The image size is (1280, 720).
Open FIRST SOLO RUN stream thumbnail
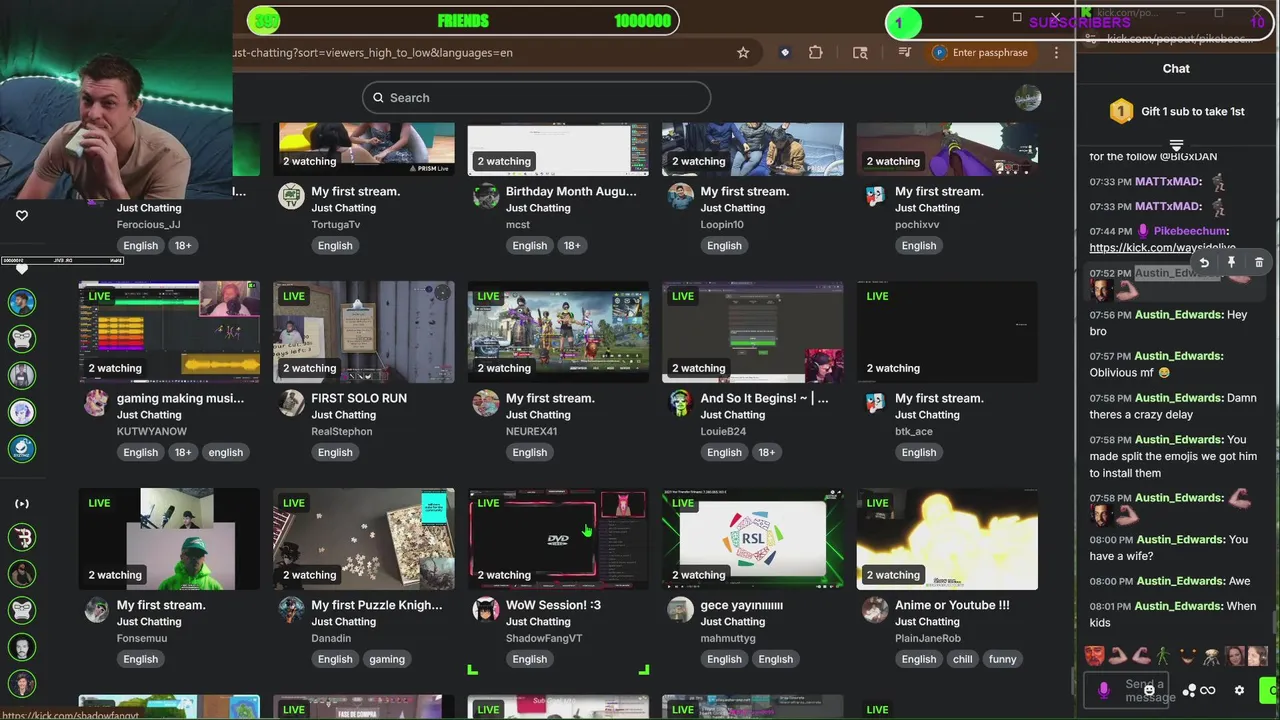364,332
